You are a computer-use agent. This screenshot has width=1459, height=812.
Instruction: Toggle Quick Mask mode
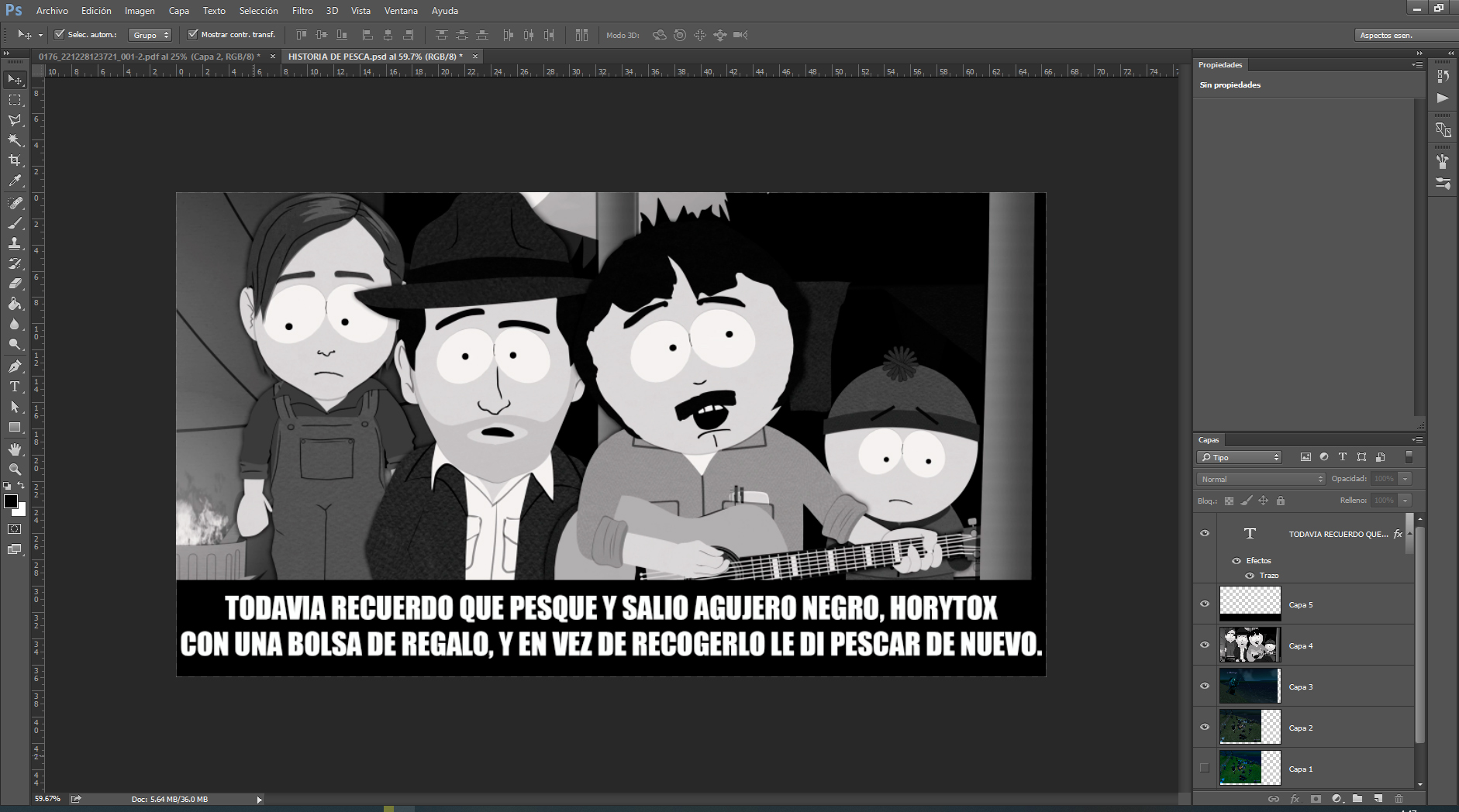15,529
